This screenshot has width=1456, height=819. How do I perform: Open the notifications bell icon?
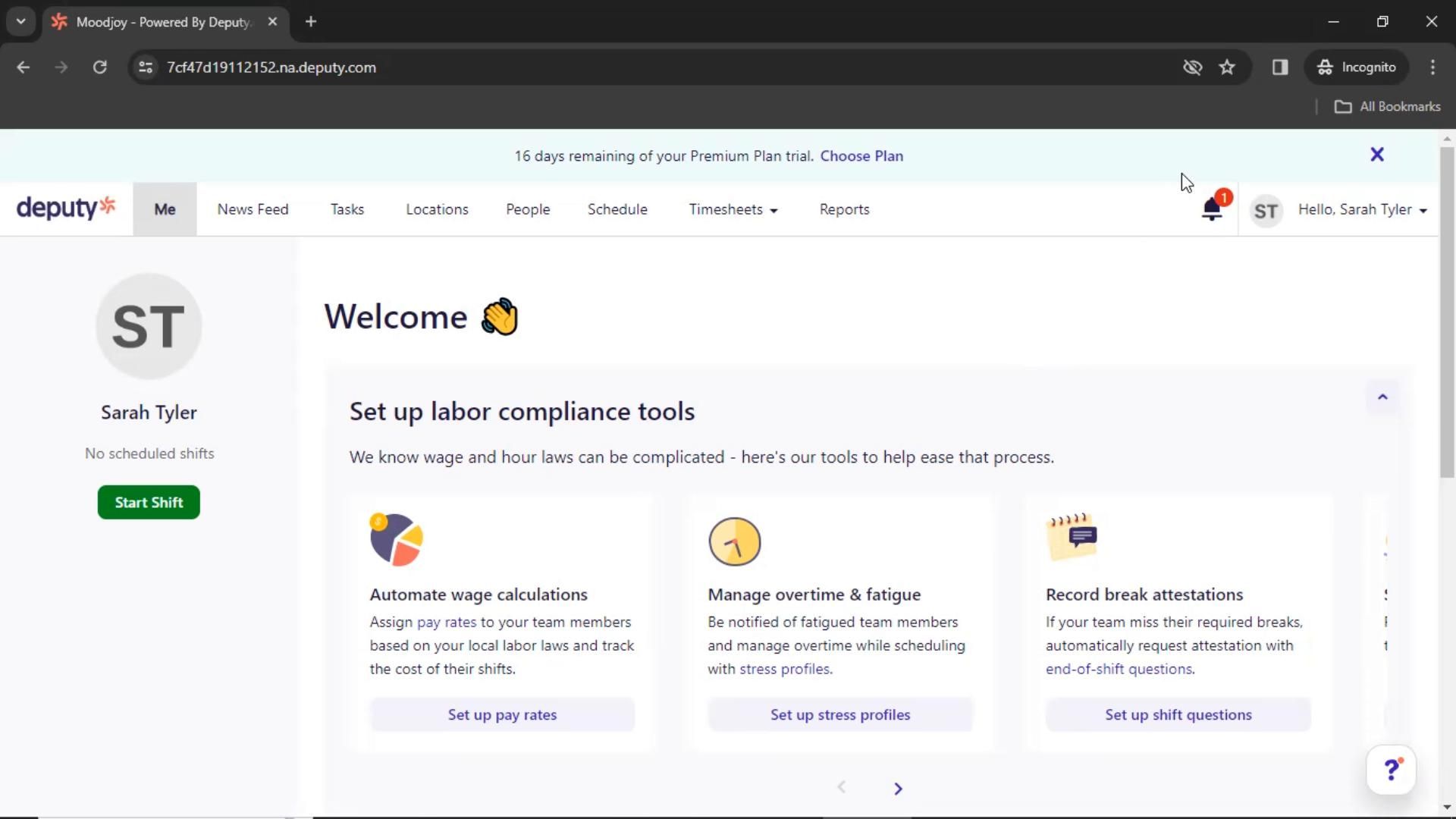click(x=1212, y=209)
